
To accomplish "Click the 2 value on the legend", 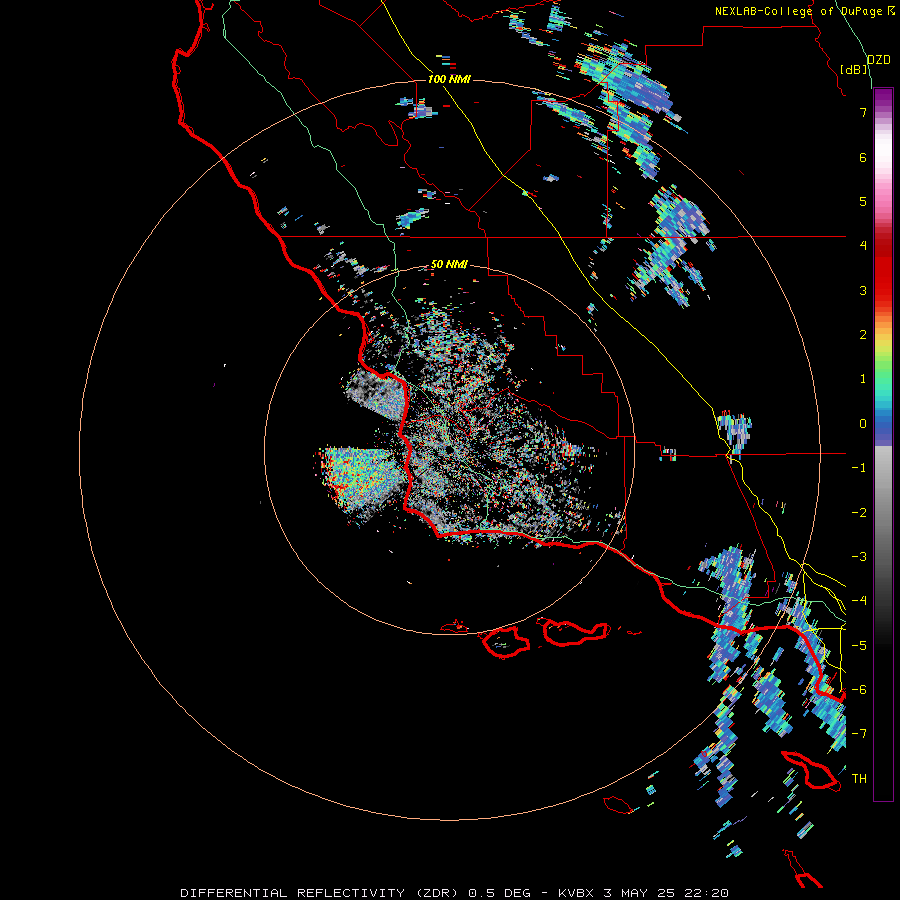I will (x=863, y=335).
